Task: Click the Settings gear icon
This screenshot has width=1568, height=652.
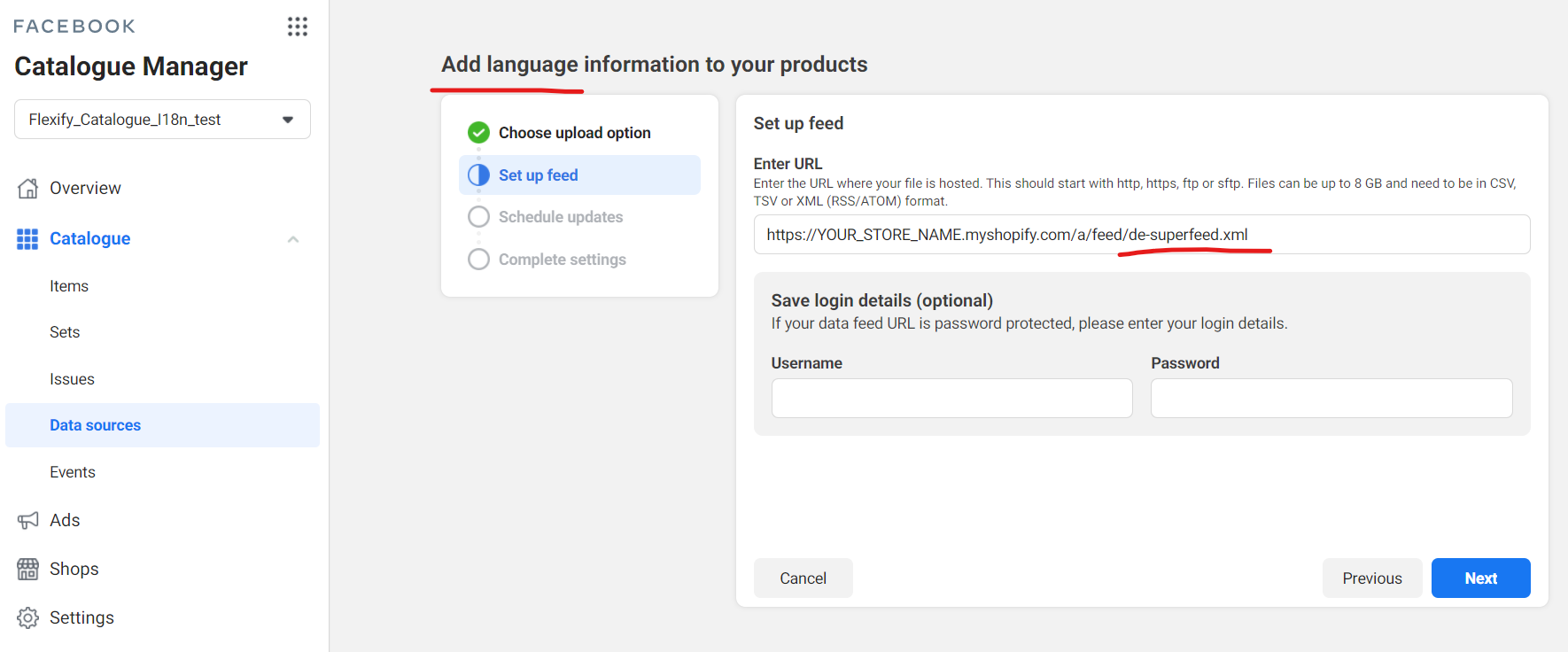Action: 28,617
